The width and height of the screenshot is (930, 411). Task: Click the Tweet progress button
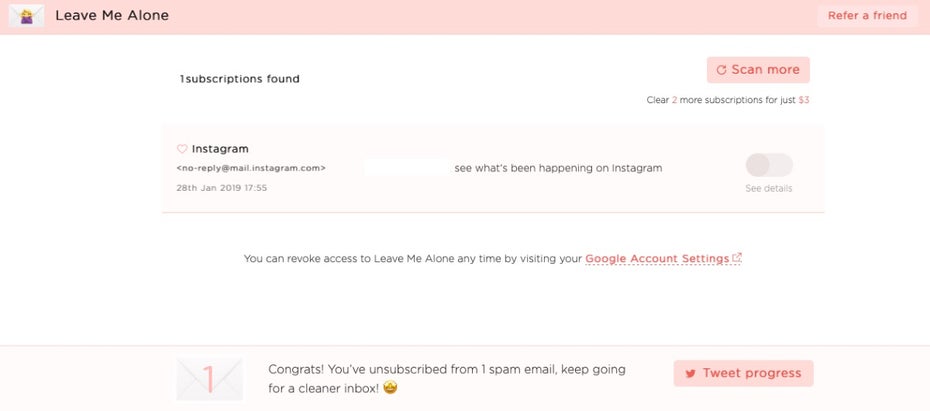[743, 374]
